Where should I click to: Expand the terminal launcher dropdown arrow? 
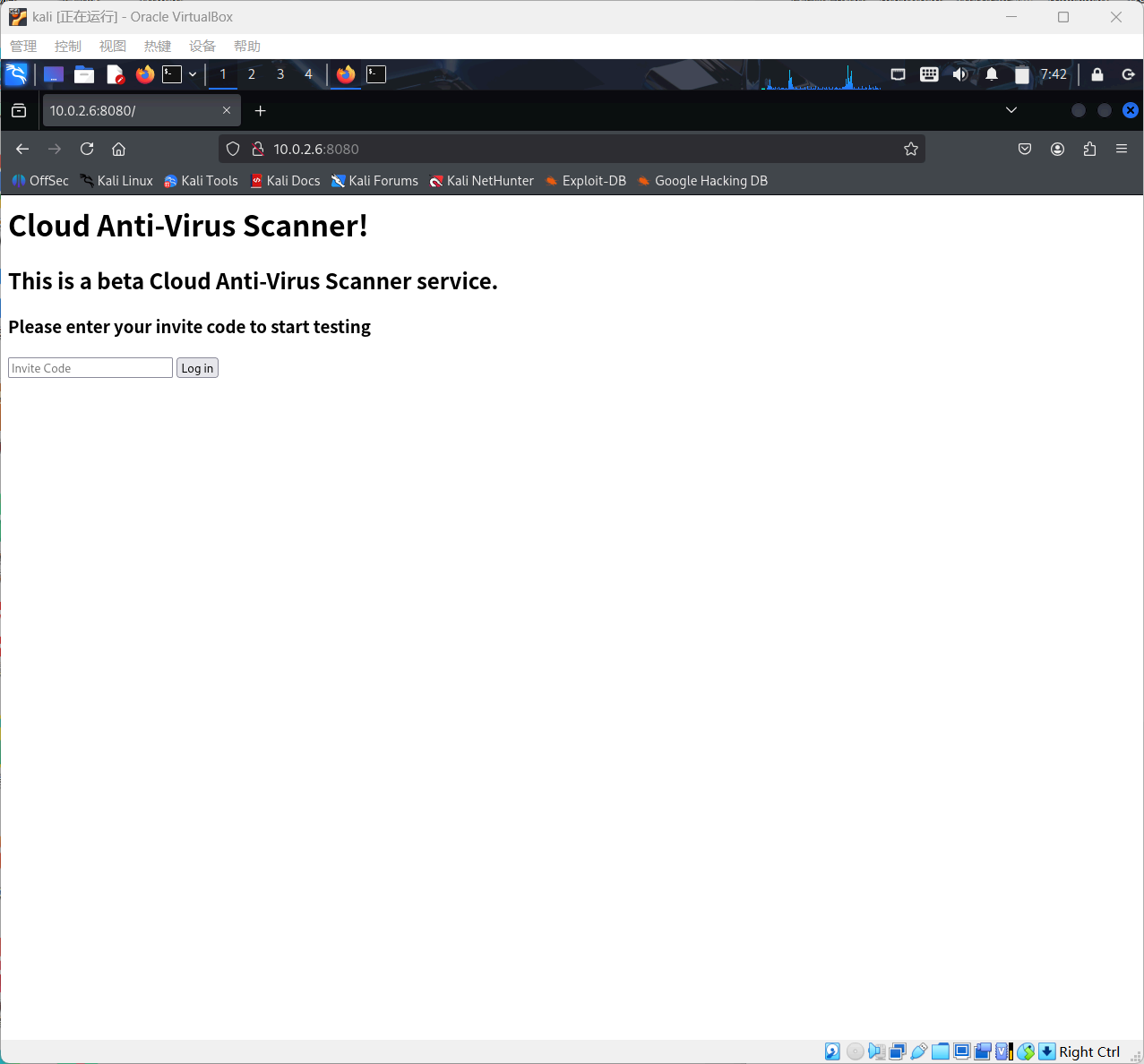tap(193, 74)
